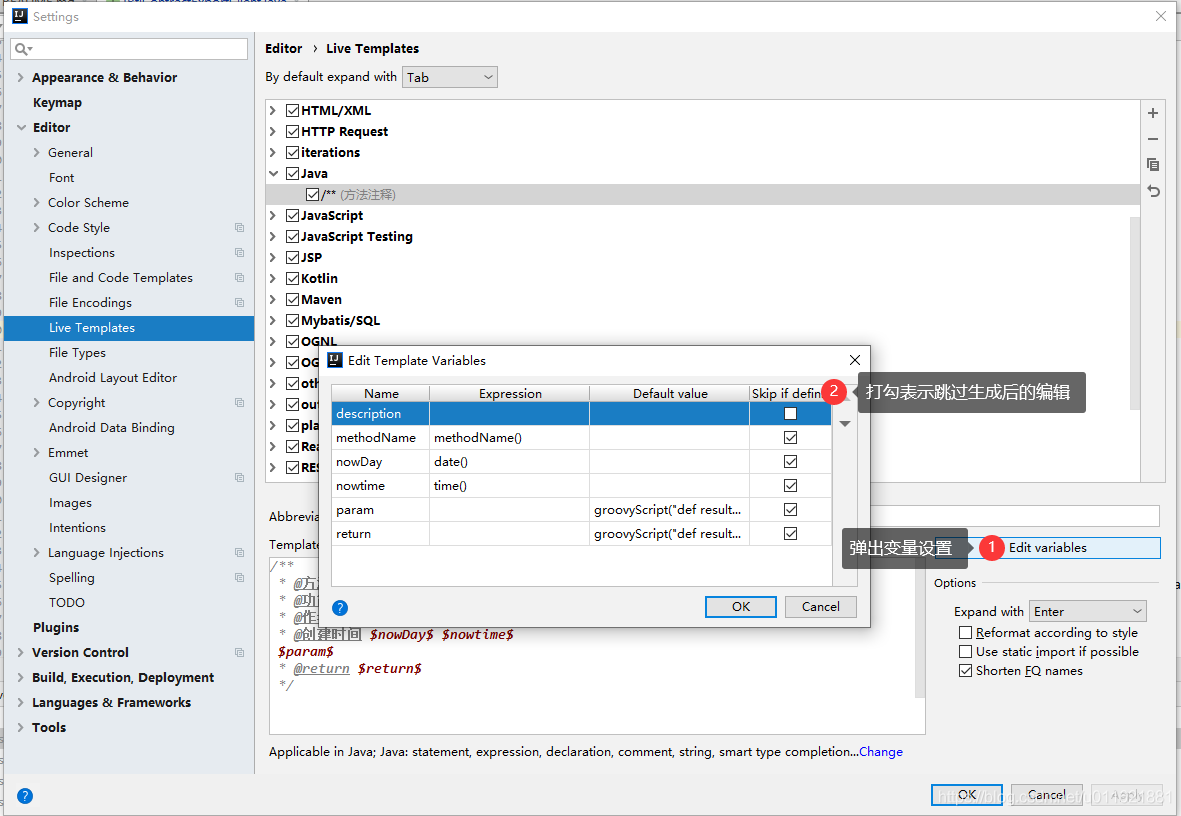Close the Edit Template Variables dialog

tap(854, 360)
